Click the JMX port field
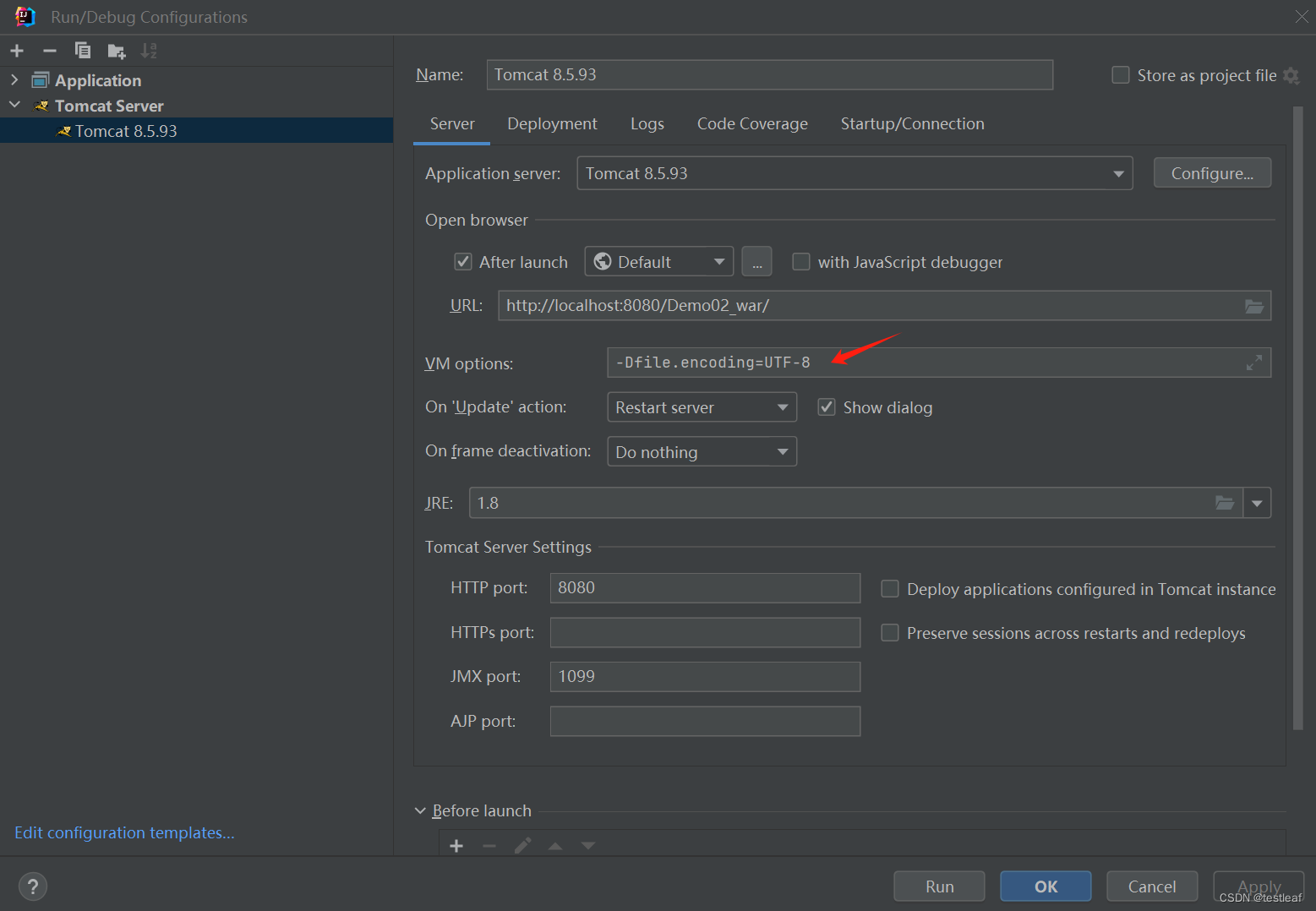Screen dimensions: 1316x911 click(705, 677)
